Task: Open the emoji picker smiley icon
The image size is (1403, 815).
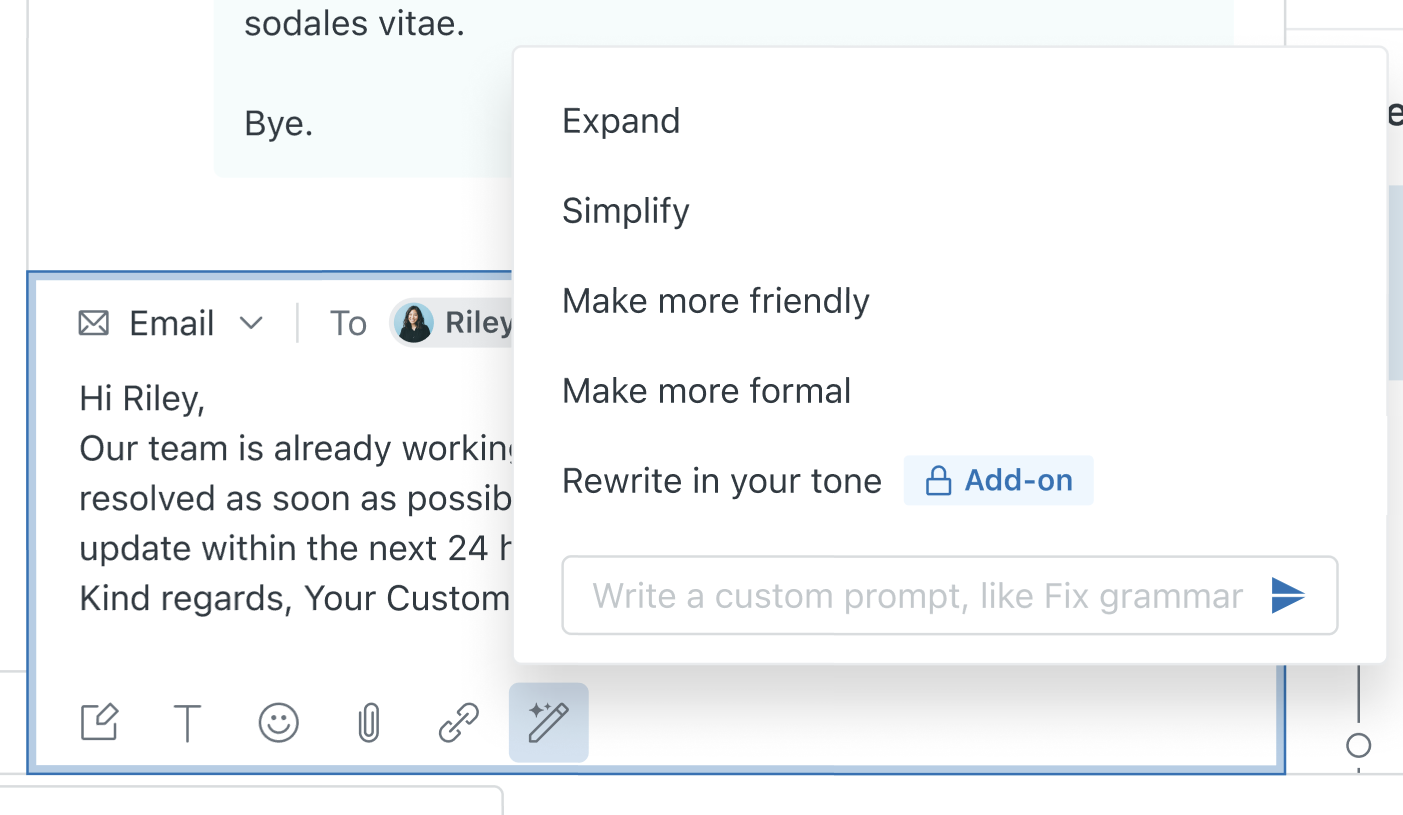Action: (278, 722)
